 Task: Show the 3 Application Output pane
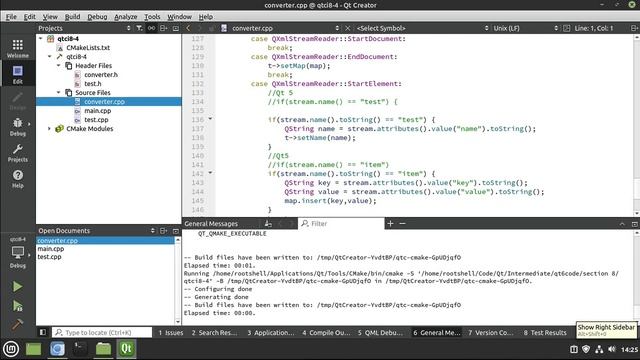click(x=270, y=333)
